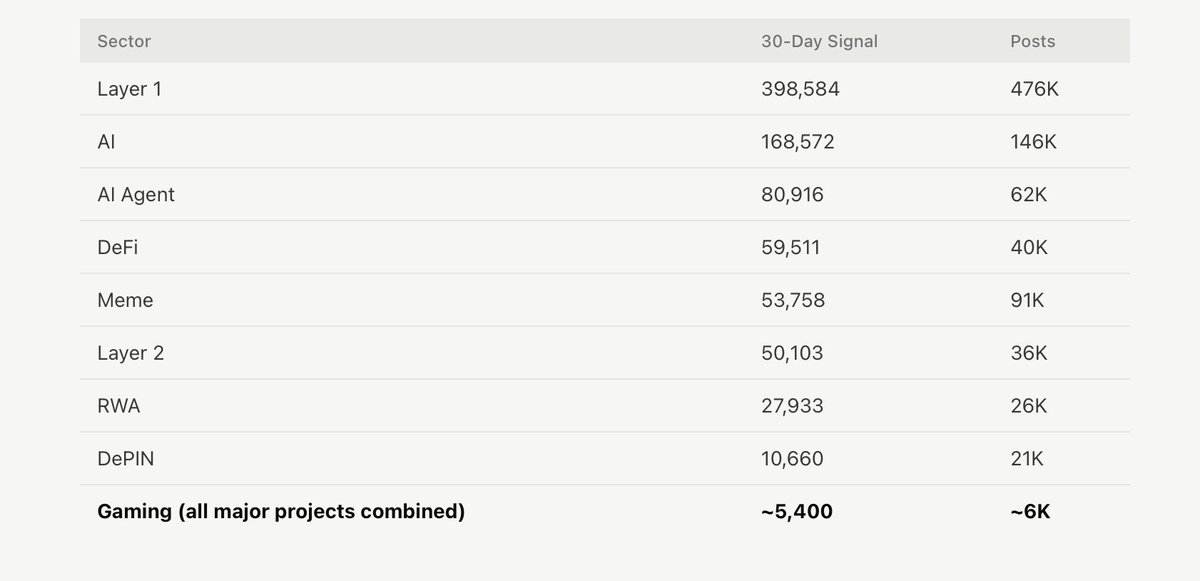The width and height of the screenshot is (1200, 581).
Task: Click the 30-Day Signal column header
Action: 819,41
